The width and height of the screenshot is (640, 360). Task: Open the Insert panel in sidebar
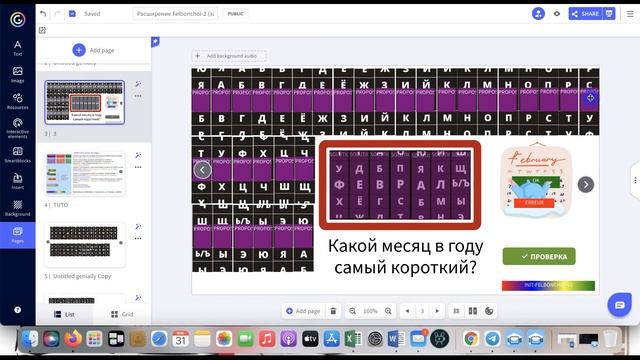(x=18, y=181)
